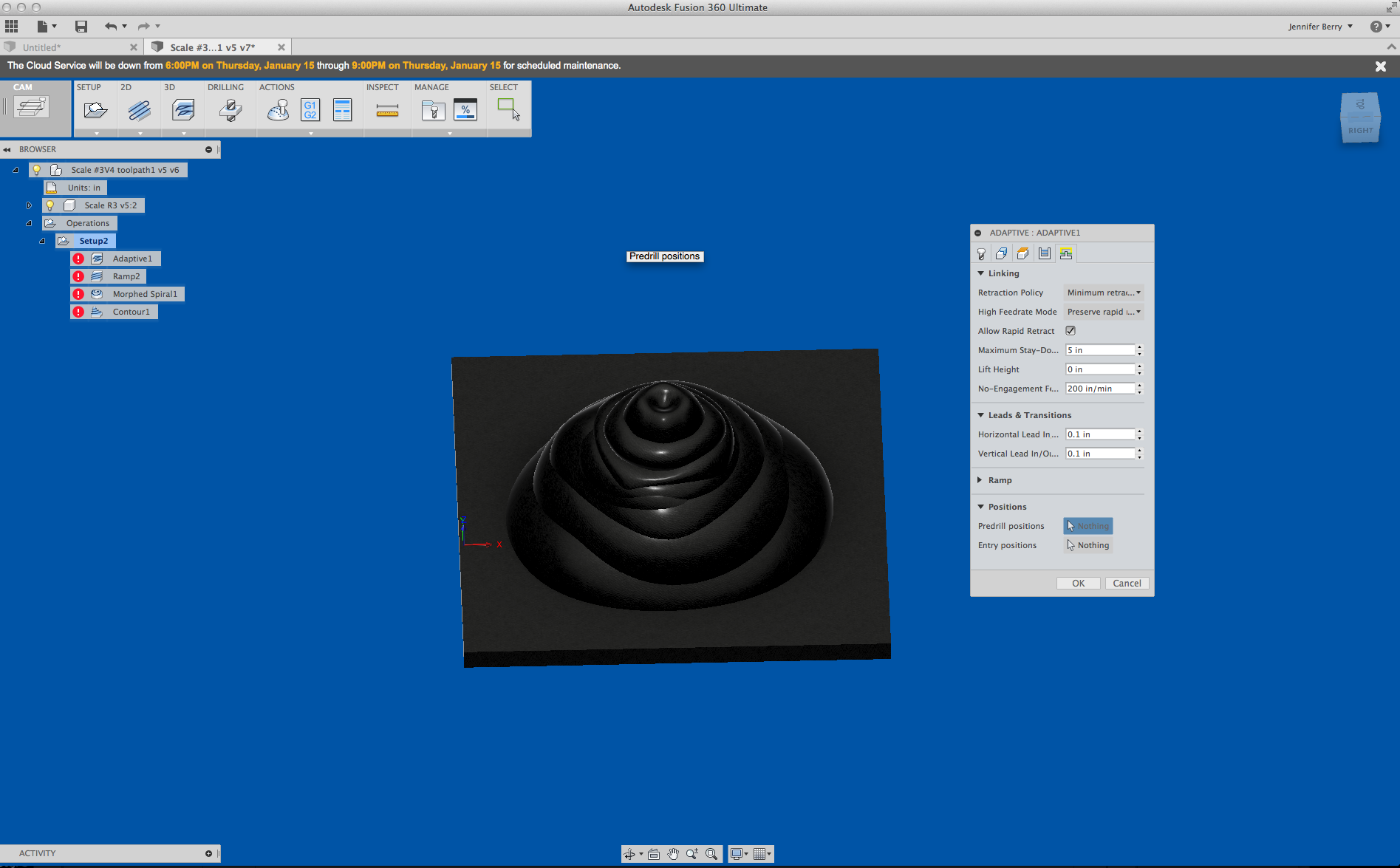Open the Tool tab icon in Adaptive dialog

981,253
